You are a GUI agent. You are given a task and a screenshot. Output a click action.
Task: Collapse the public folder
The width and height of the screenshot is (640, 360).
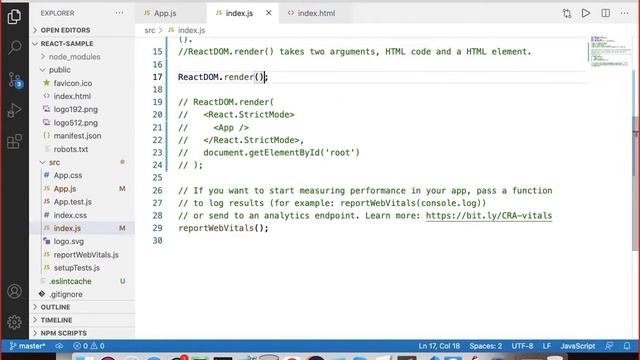tap(82, 70)
